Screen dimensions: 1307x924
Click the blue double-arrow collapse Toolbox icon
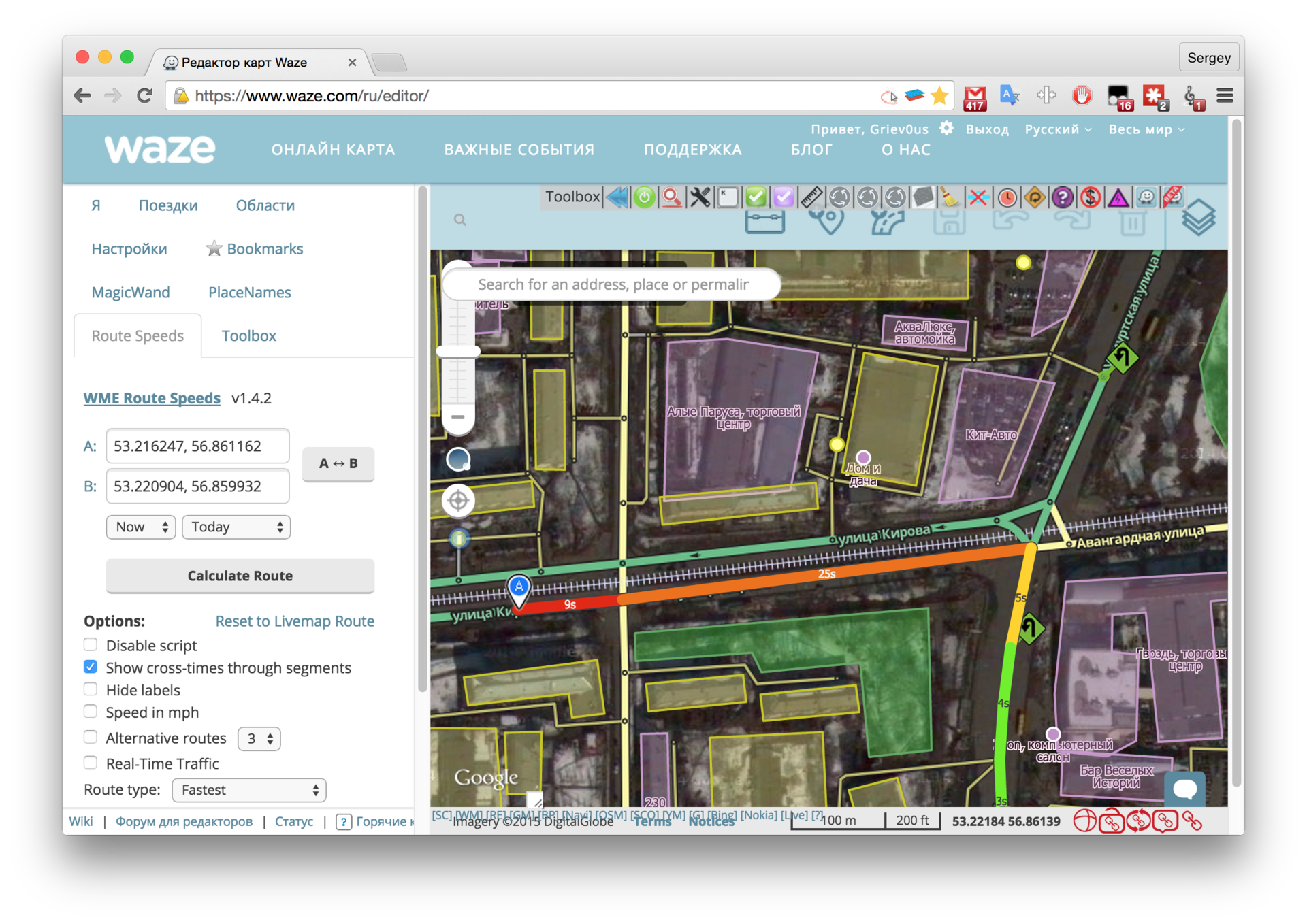[x=617, y=197]
